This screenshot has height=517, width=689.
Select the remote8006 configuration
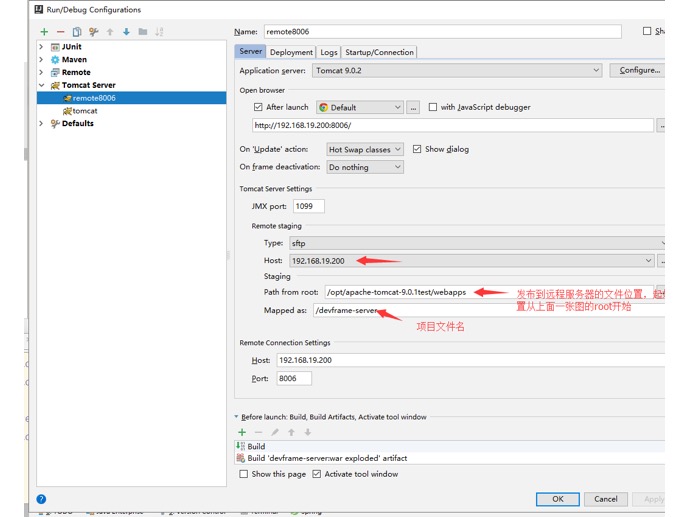click(132, 98)
